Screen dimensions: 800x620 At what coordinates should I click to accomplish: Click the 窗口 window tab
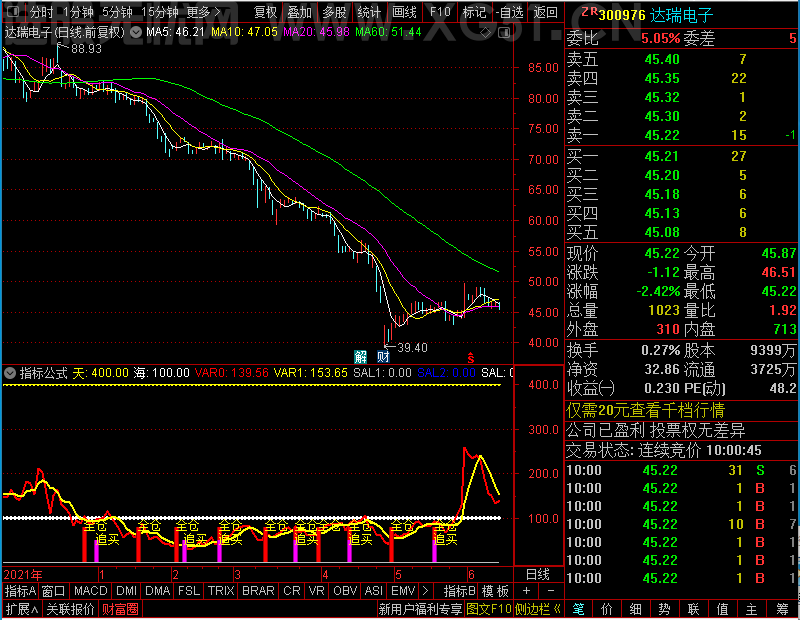54,591
